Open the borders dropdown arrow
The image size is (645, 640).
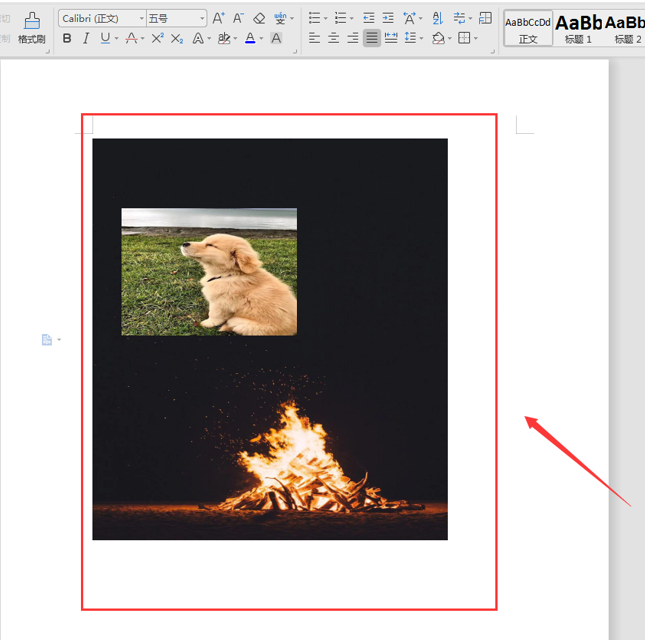pyautogui.click(x=476, y=39)
